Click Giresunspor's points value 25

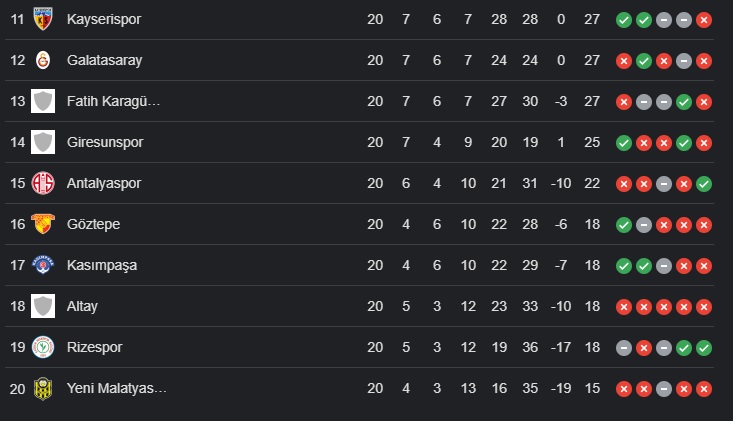[592, 142]
